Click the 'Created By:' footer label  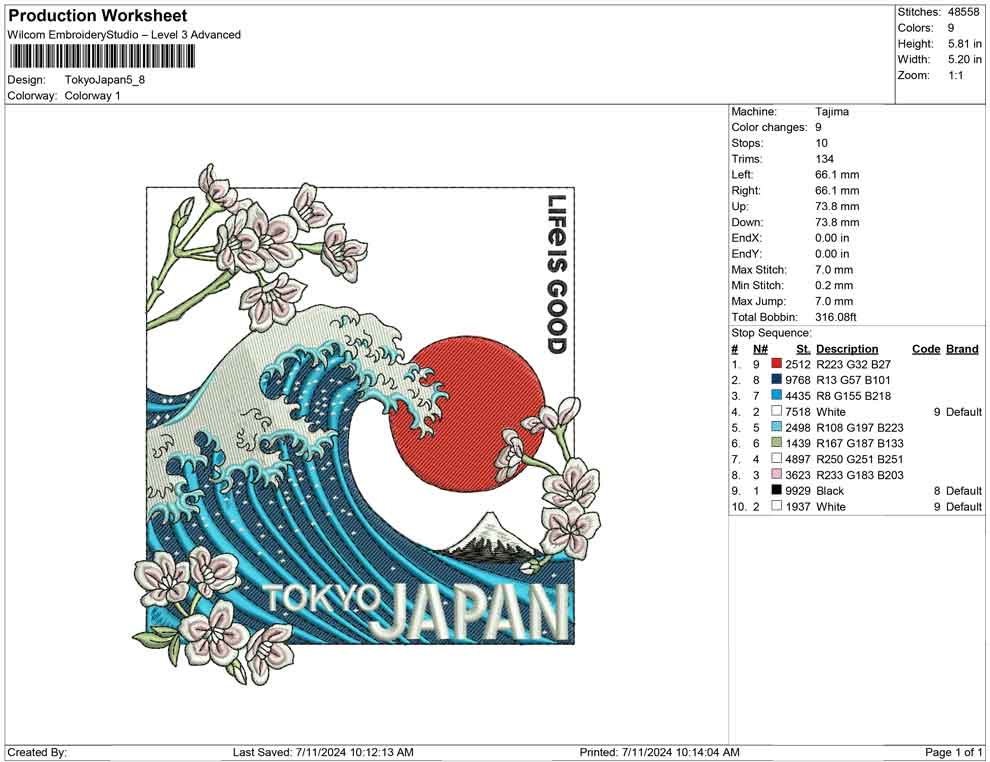pos(37,752)
